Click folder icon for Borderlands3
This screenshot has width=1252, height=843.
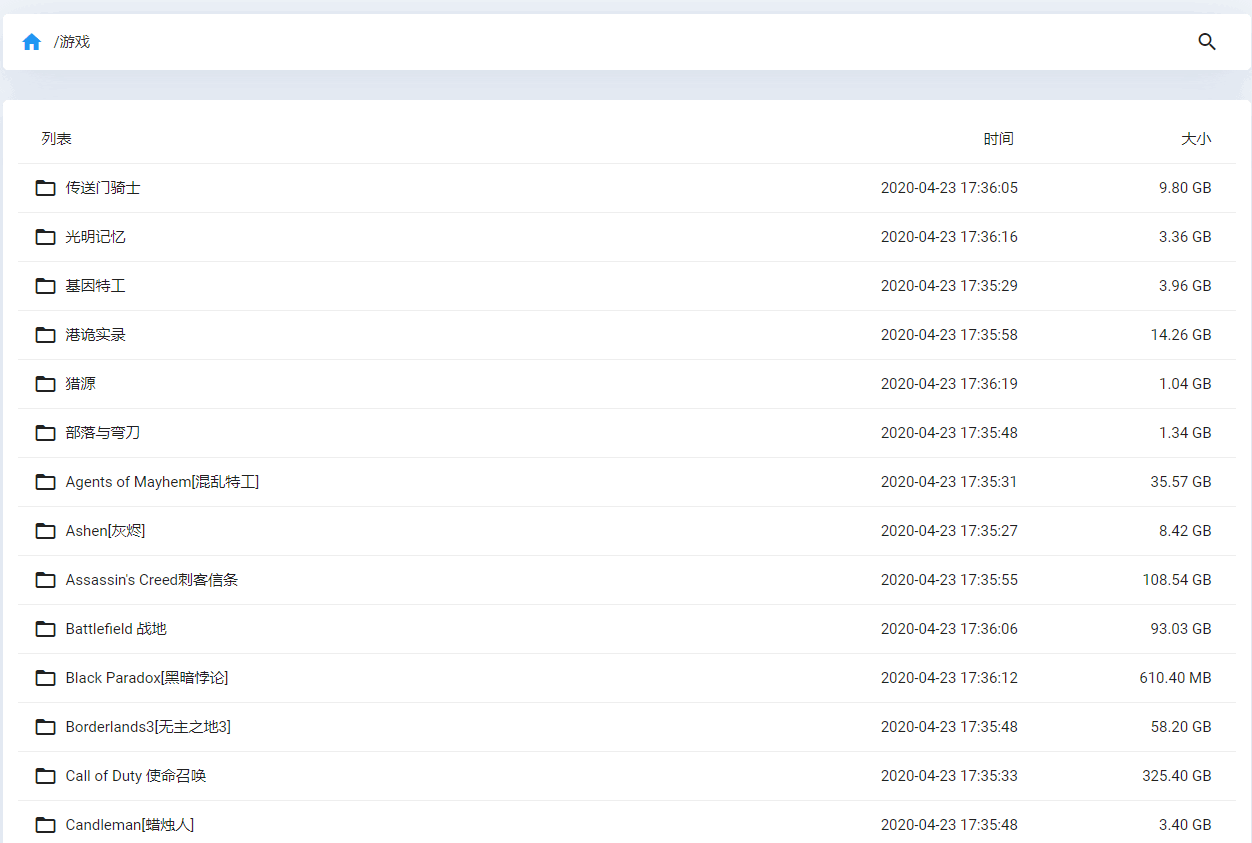[x=45, y=727]
